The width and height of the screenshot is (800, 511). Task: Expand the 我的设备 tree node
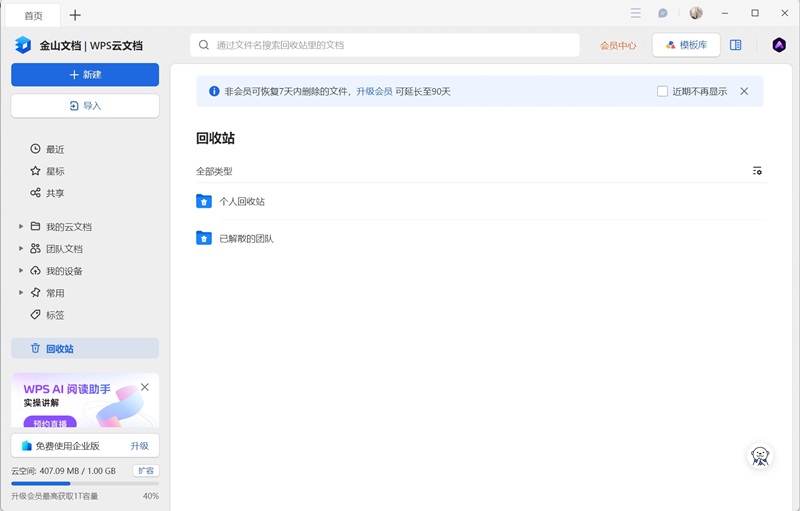(x=21, y=271)
